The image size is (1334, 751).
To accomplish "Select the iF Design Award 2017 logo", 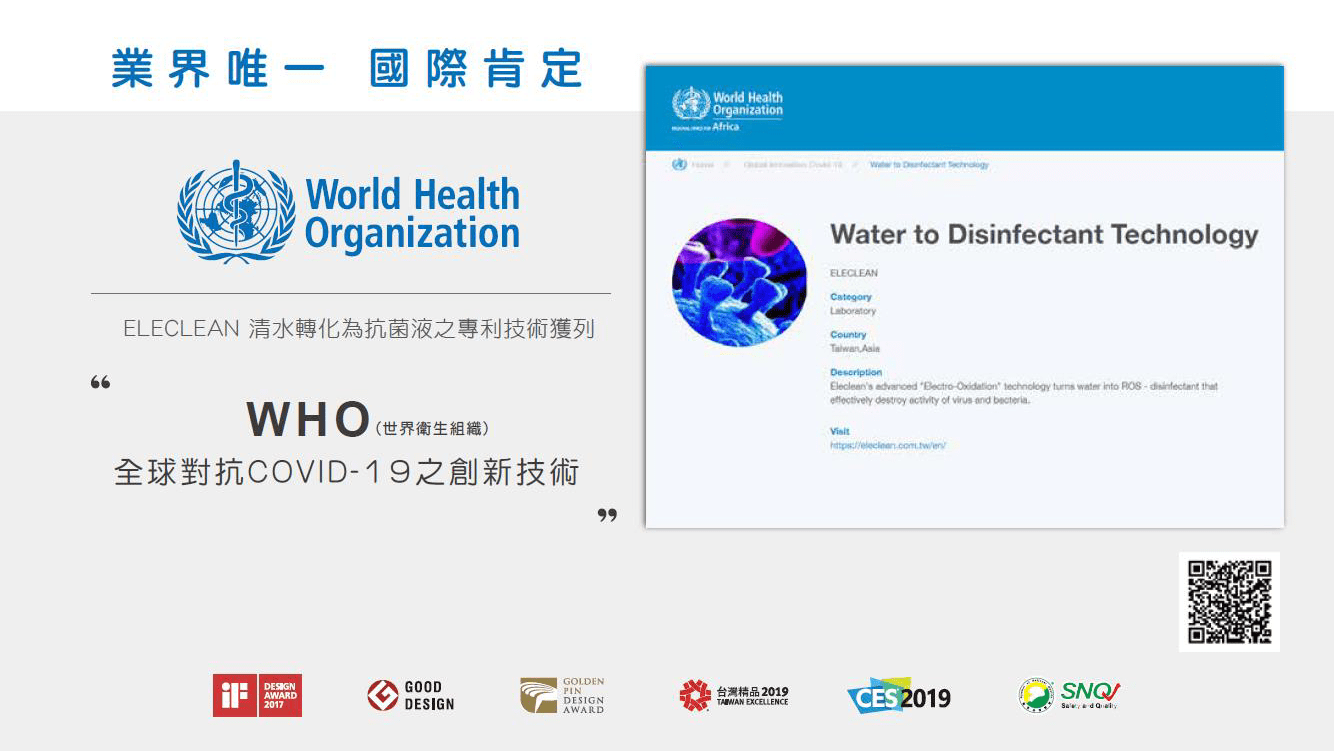I will pyautogui.click(x=257, y=695).
